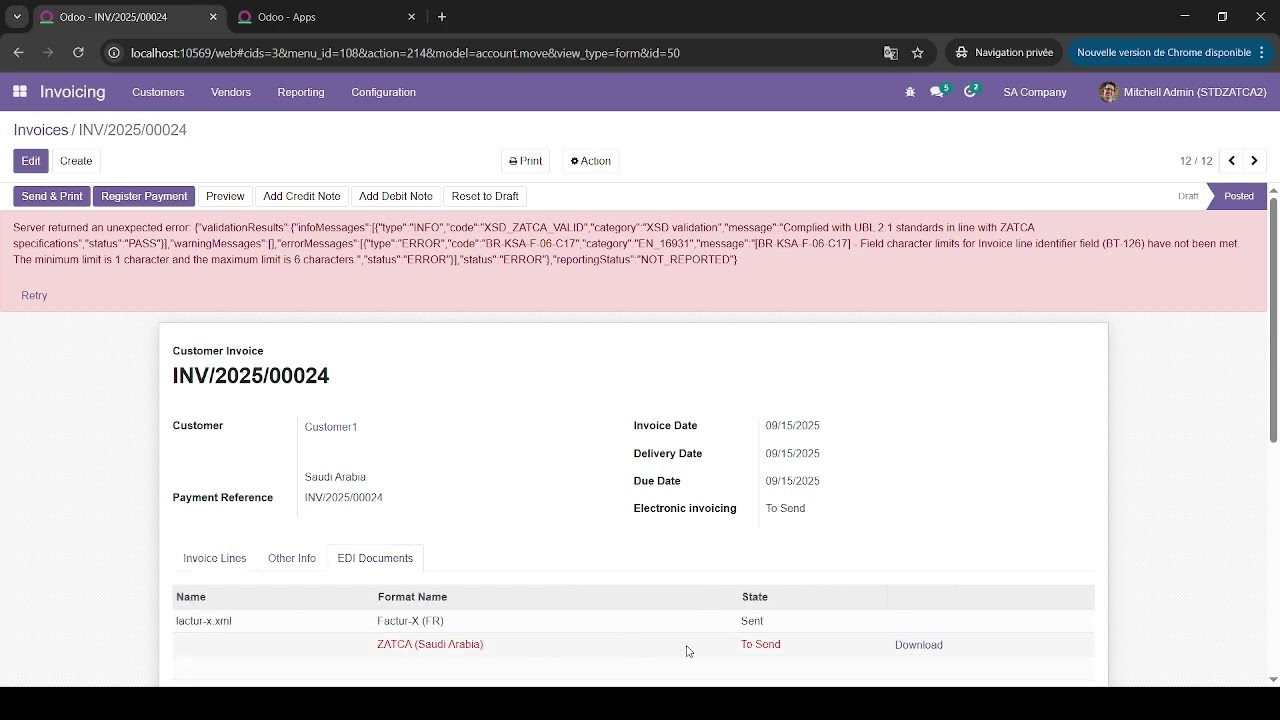This screenshot has height=720, width=1280.
Task: Click the browser address bar URL
Action: [x=405, y=53]
